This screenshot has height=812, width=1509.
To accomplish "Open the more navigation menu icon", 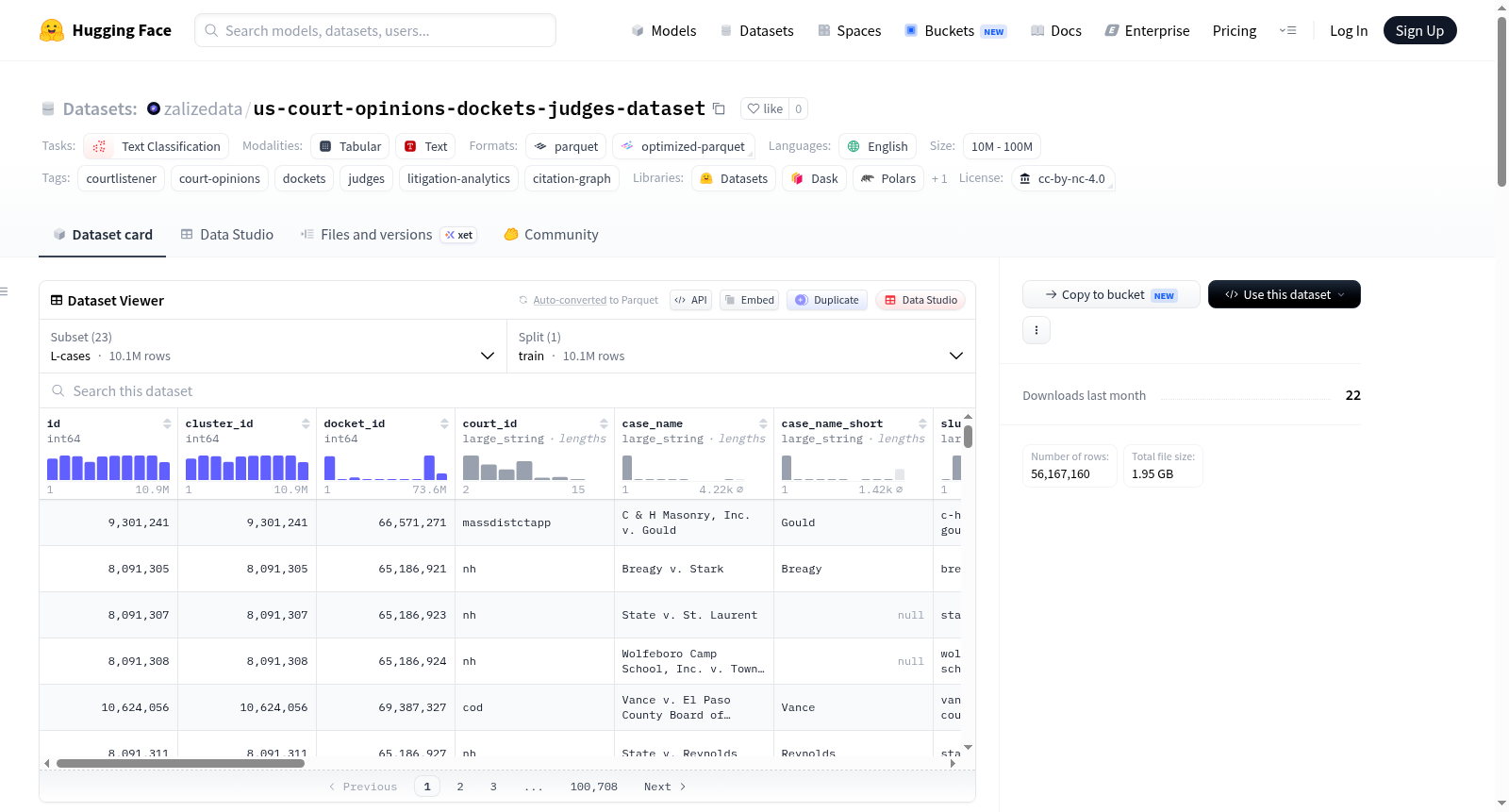I will pos(1287,30).
